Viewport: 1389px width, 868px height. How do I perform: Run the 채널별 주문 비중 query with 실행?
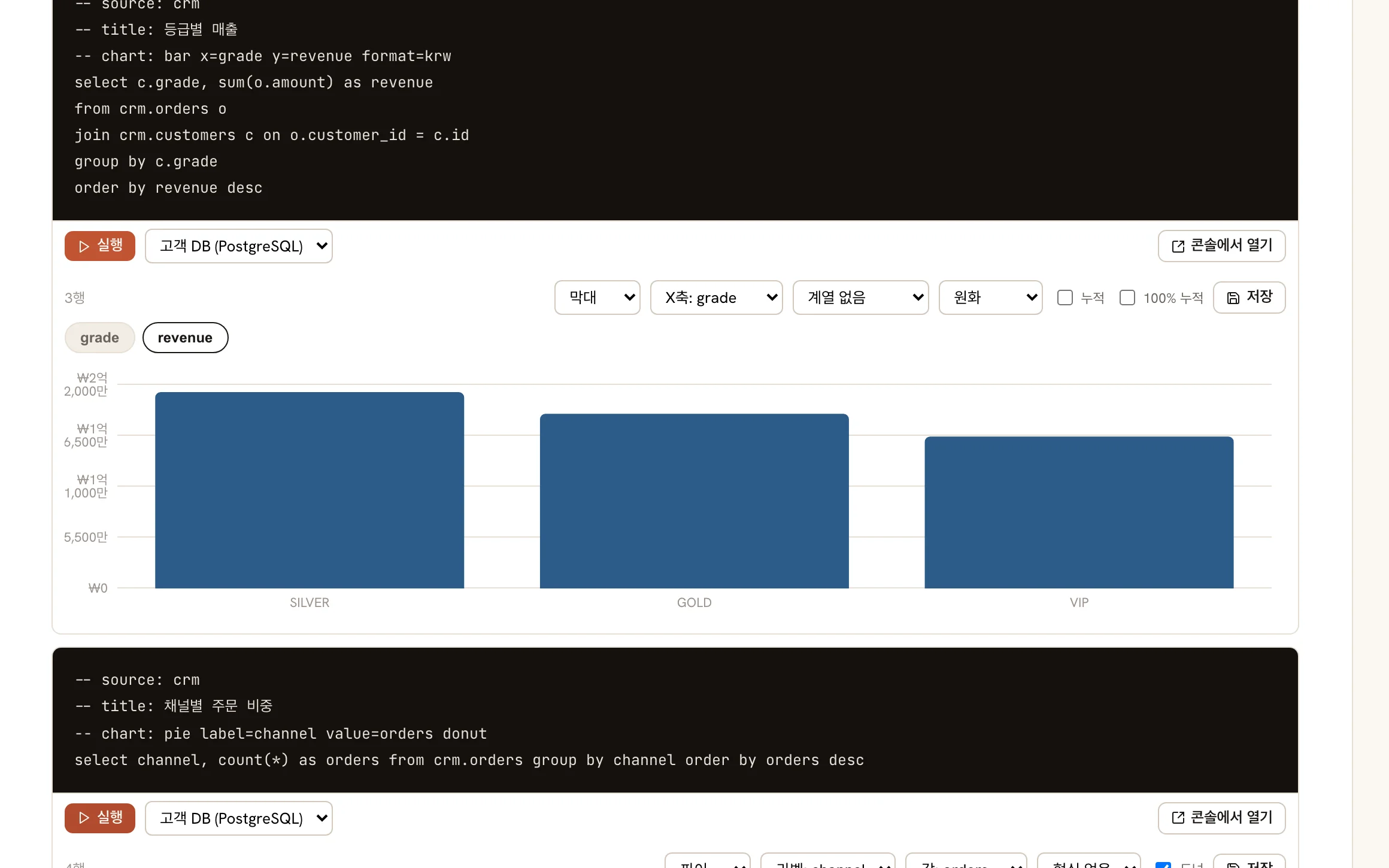point(100,818)
